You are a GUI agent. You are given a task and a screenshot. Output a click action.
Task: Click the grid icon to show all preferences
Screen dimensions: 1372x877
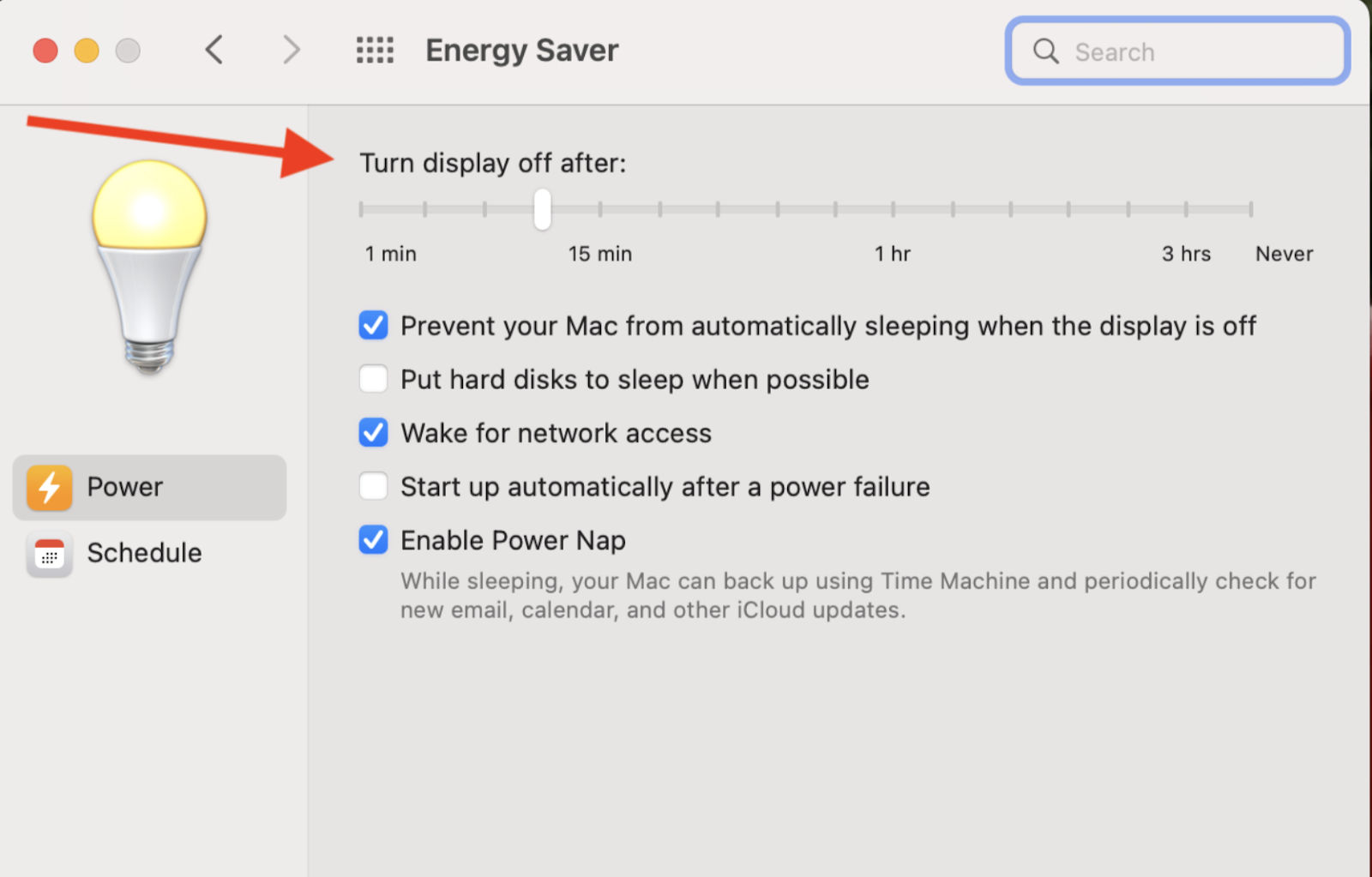pyautogui.click(x=374, y=50)
